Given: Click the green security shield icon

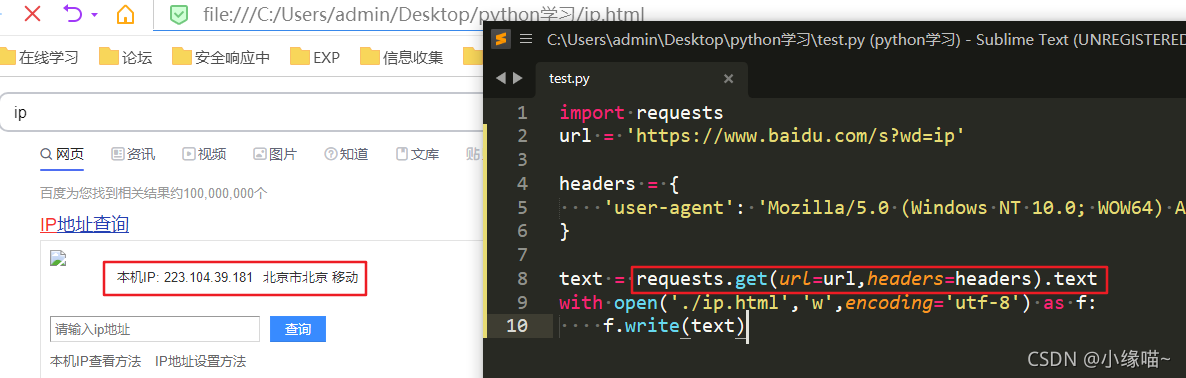Looking at the screenshot, I should coord(179,14).
